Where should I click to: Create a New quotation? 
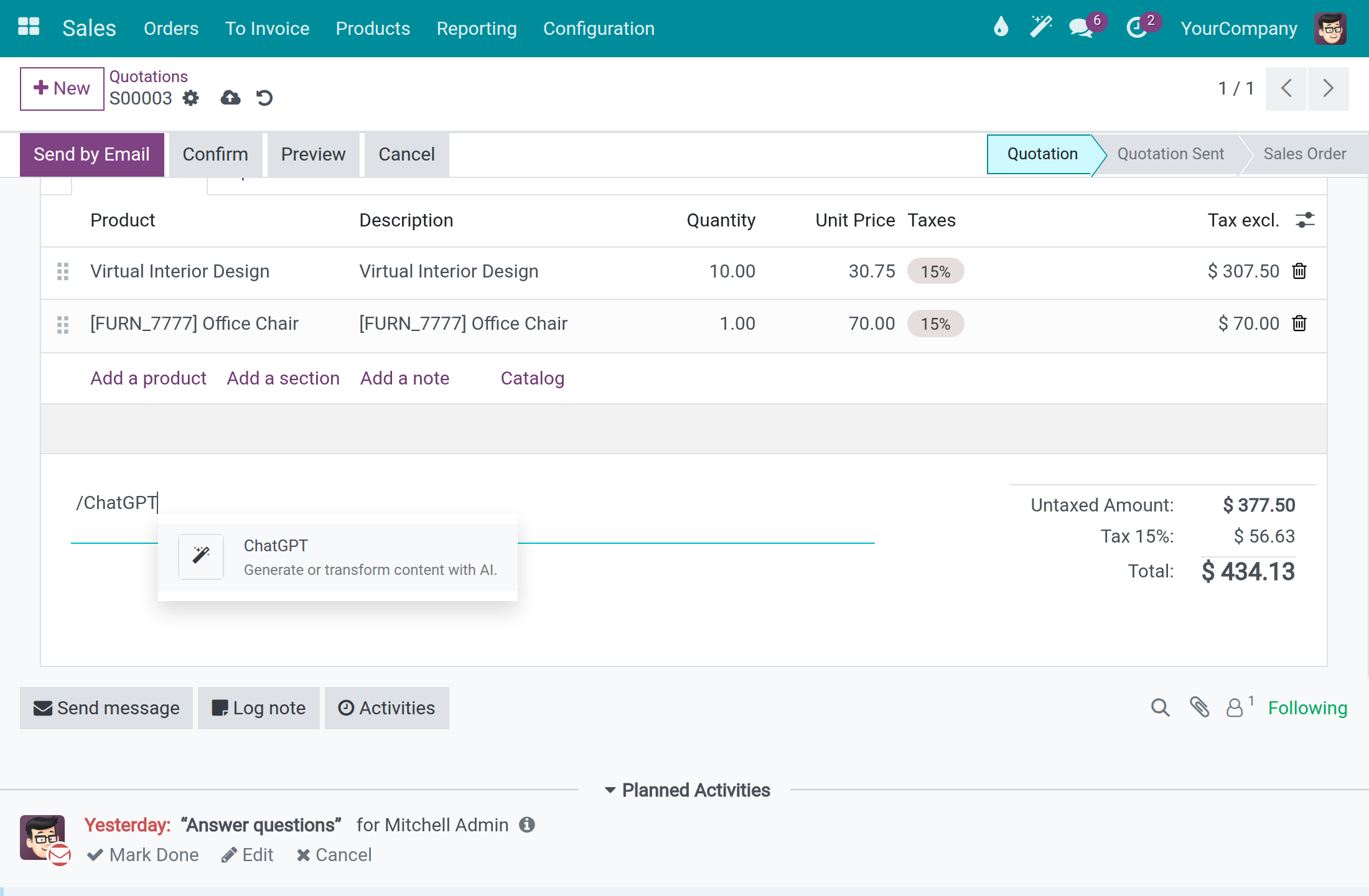click(62, 88)
